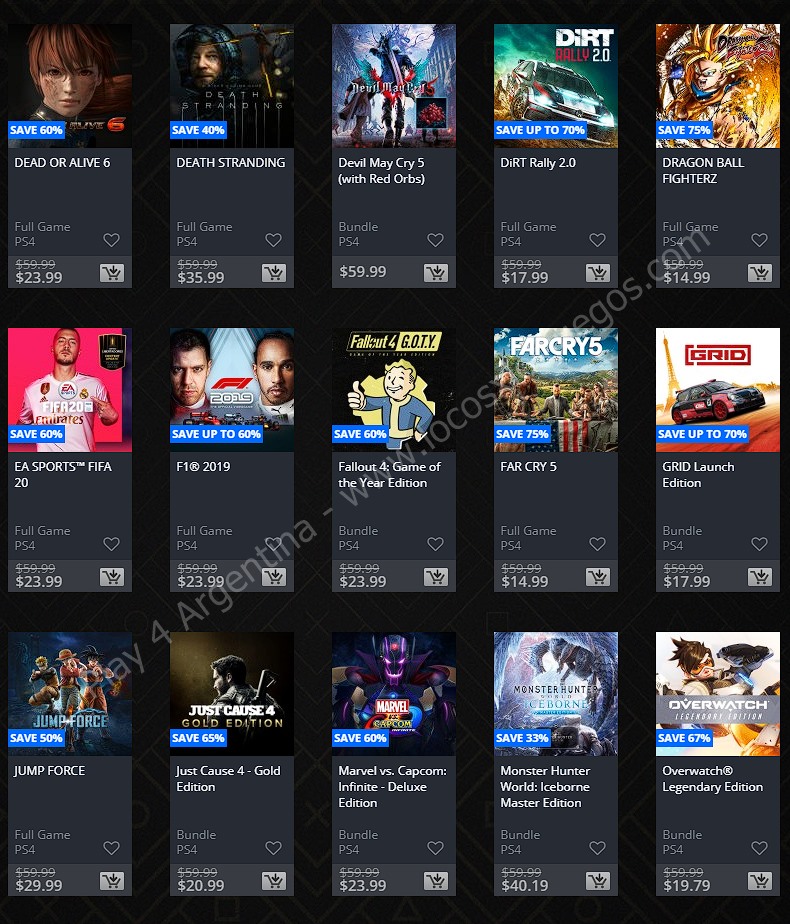
Task: Add DEATH STRANDING to cart
Action: [x=274, y=272]
